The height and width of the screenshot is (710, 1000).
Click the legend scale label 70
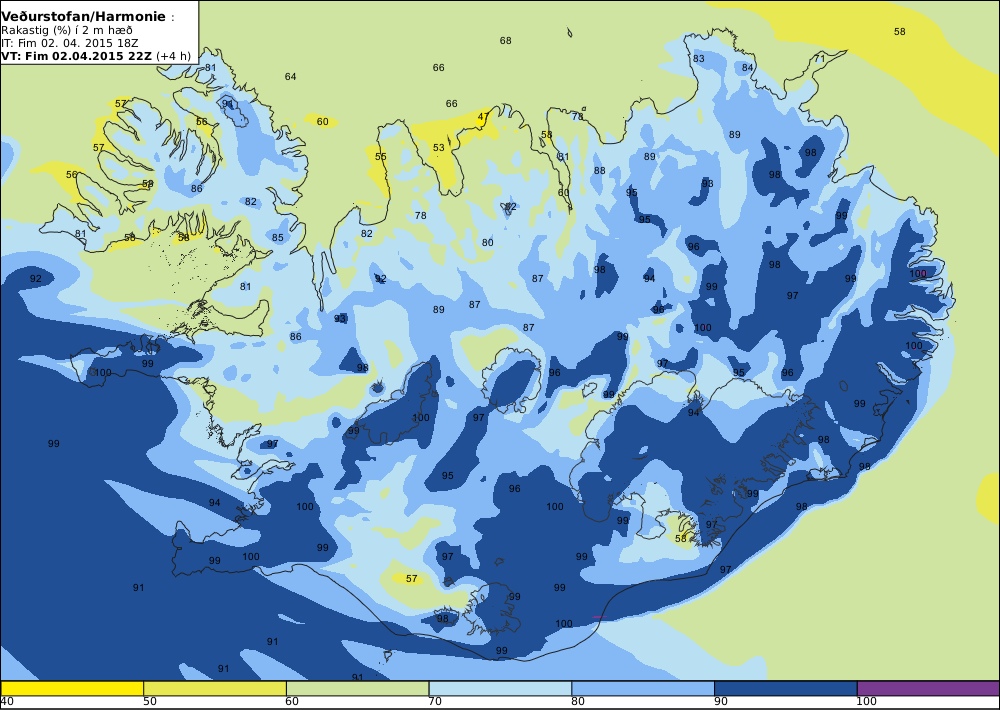436,702
